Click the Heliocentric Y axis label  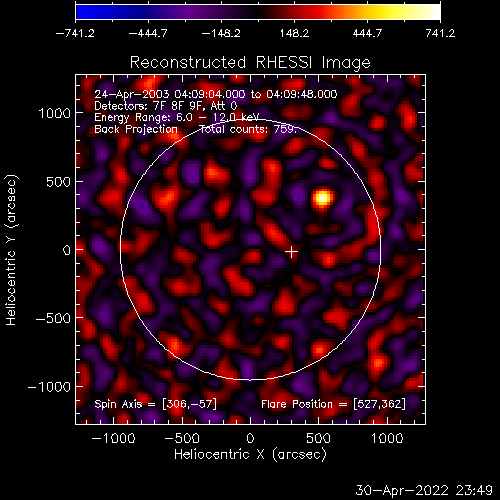pyautogui.click(x=11, y=250)
